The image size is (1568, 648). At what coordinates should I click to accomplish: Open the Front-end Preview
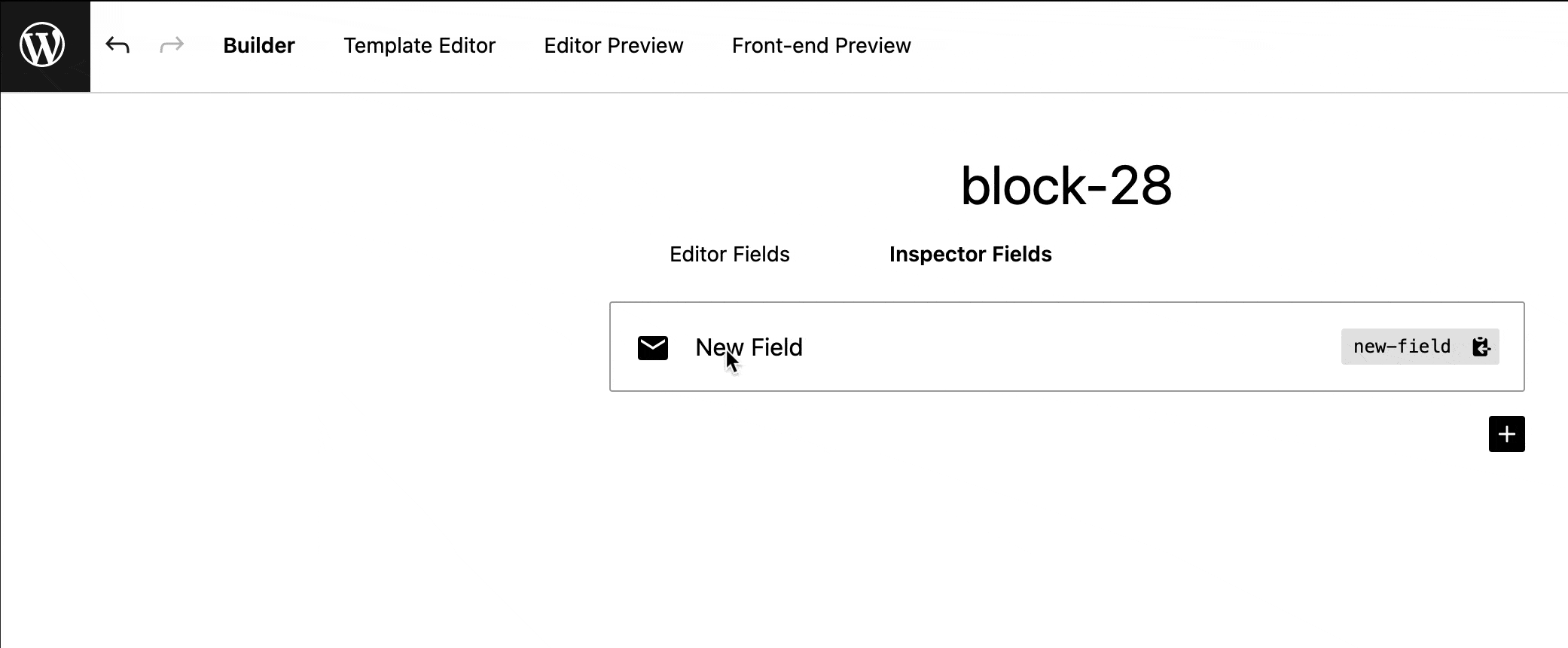point(820,45)
